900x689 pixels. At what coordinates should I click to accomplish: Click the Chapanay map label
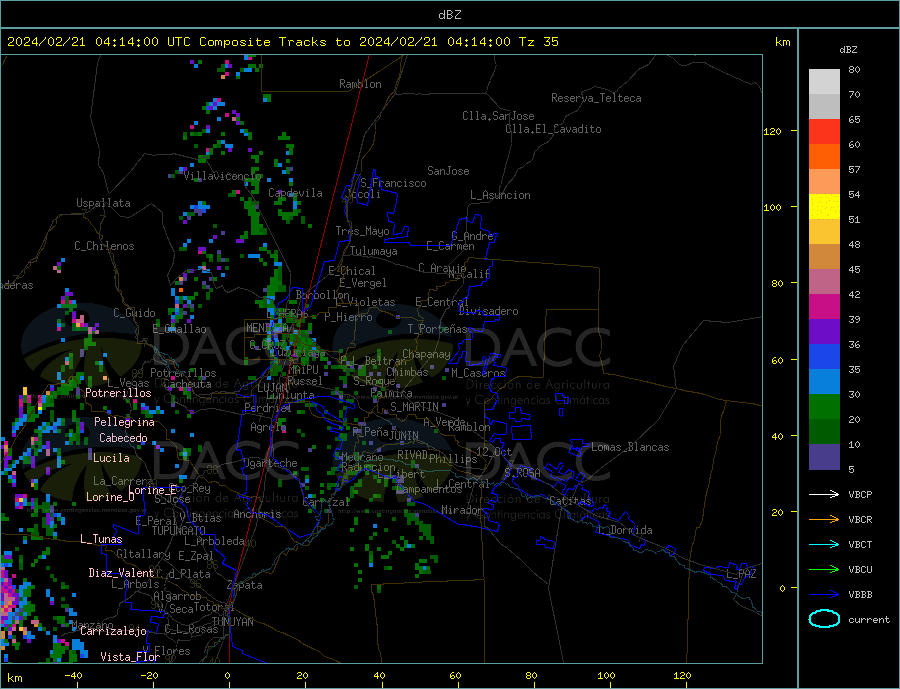(426, 354)
